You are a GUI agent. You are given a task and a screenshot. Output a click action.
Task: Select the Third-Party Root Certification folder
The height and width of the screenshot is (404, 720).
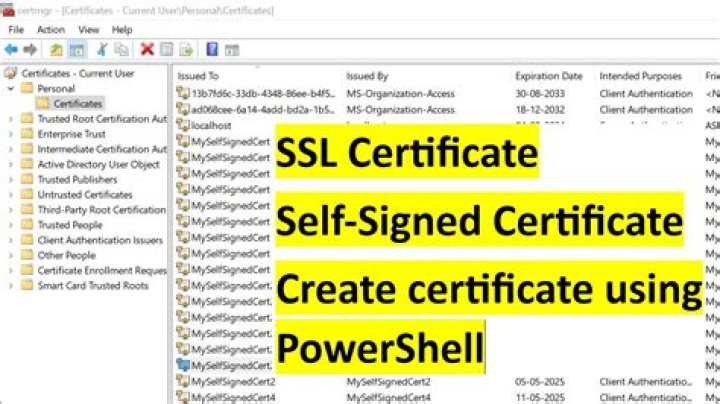click(x=101, y=209)
